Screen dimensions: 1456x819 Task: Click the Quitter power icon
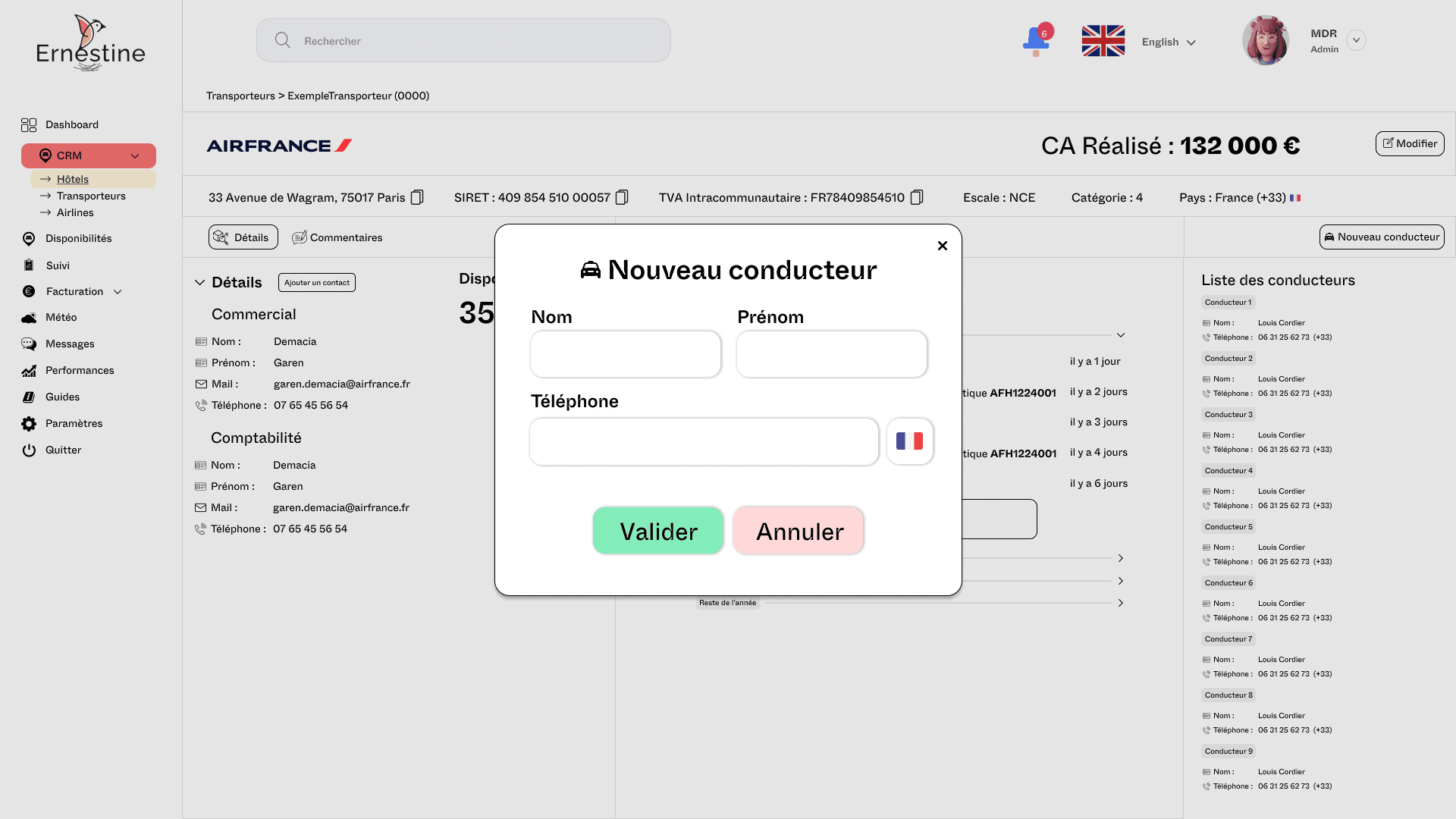[29, 450]
